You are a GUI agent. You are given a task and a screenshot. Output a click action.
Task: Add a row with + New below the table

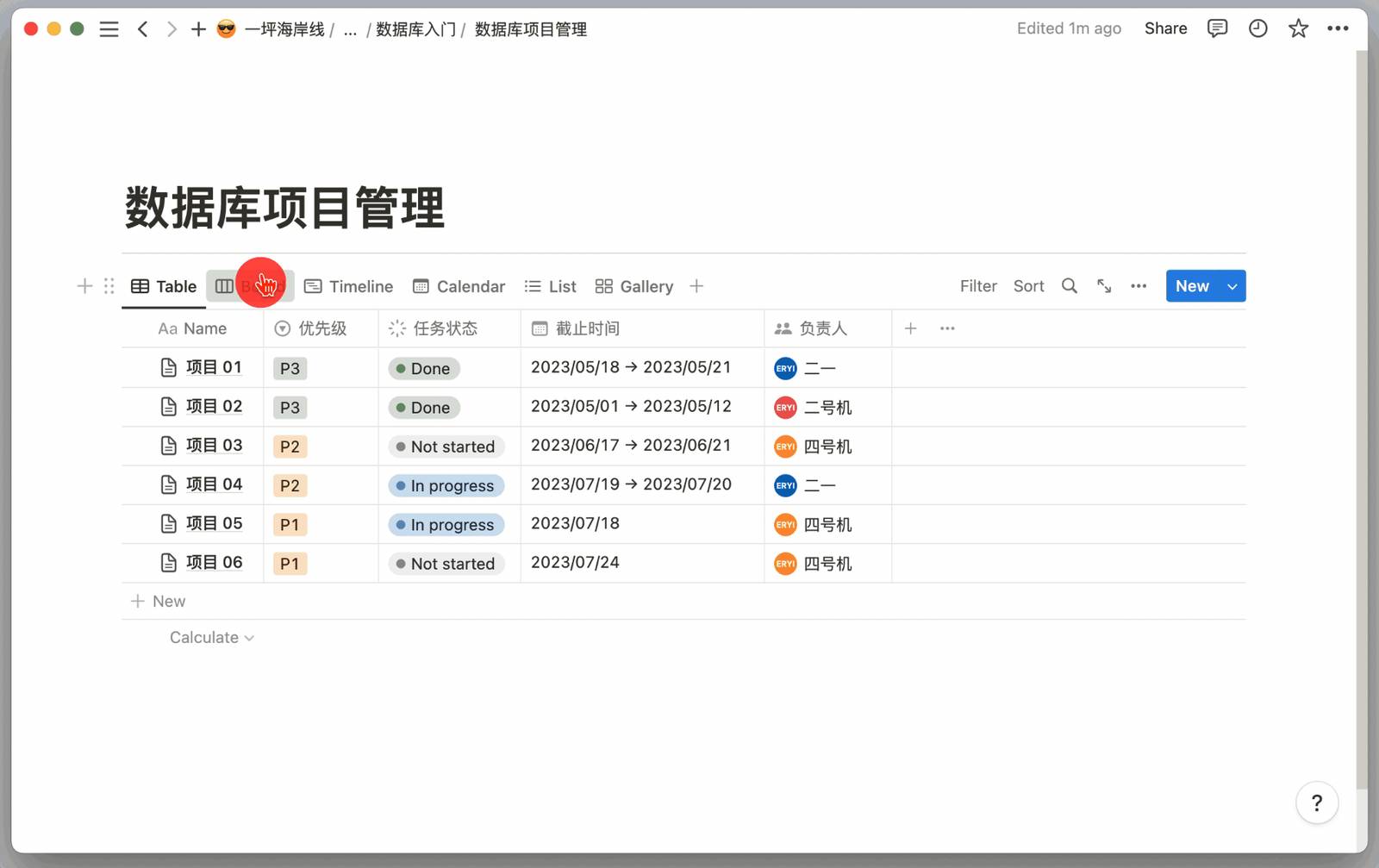point(158,602)
